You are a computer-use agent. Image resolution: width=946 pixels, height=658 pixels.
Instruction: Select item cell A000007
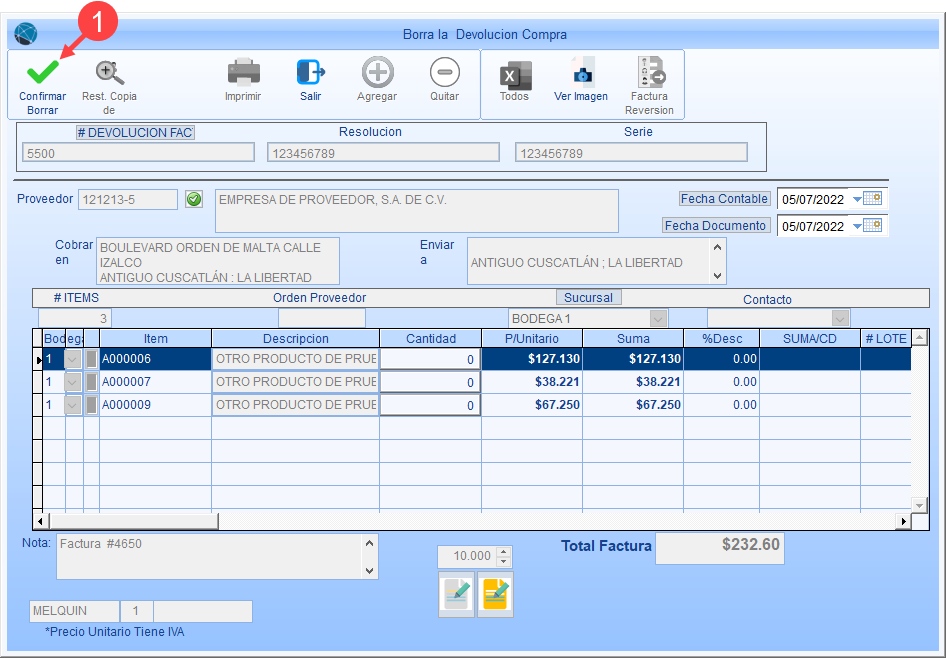(x=156, y=382)
